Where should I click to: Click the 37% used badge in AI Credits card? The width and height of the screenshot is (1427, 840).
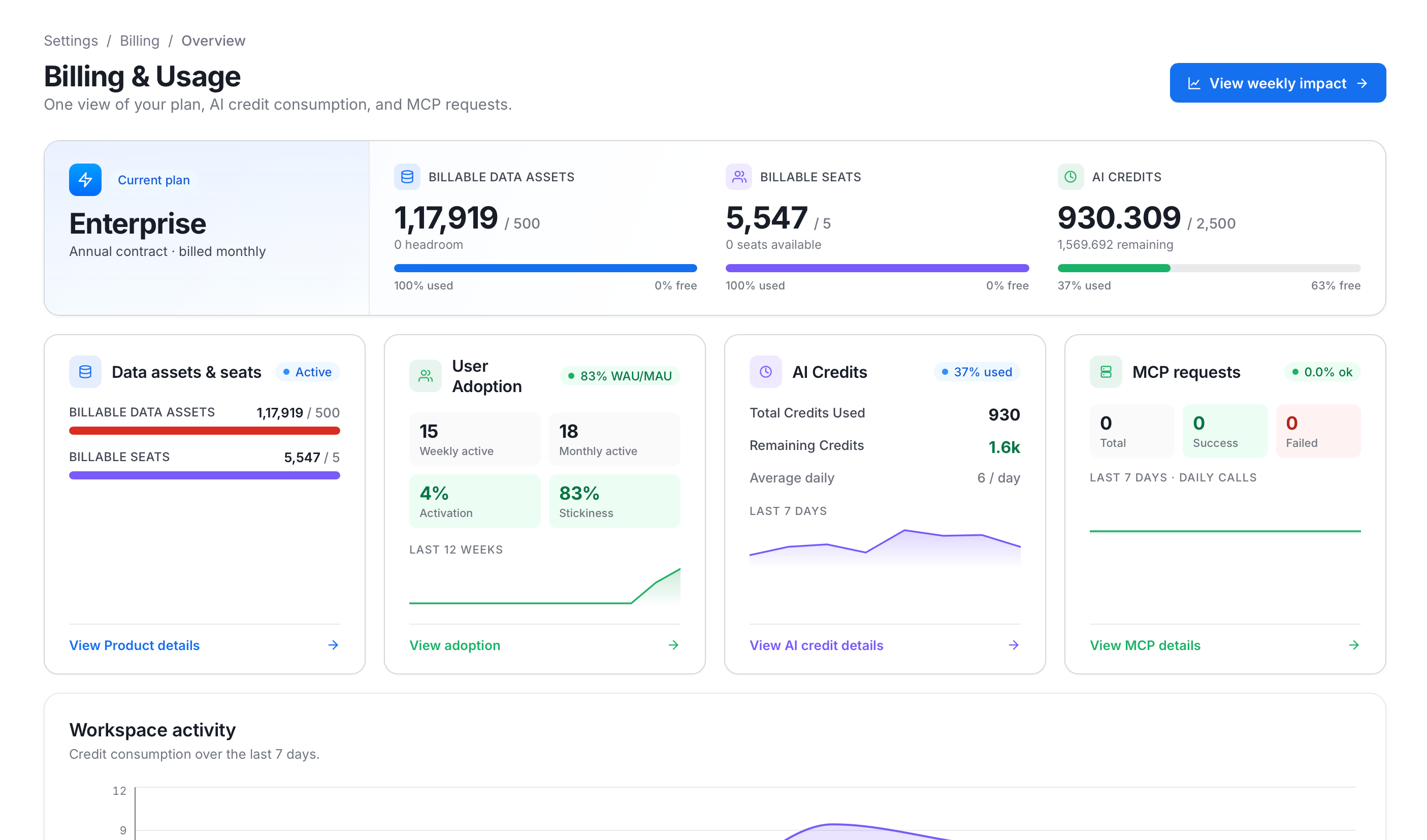[977, 372]
